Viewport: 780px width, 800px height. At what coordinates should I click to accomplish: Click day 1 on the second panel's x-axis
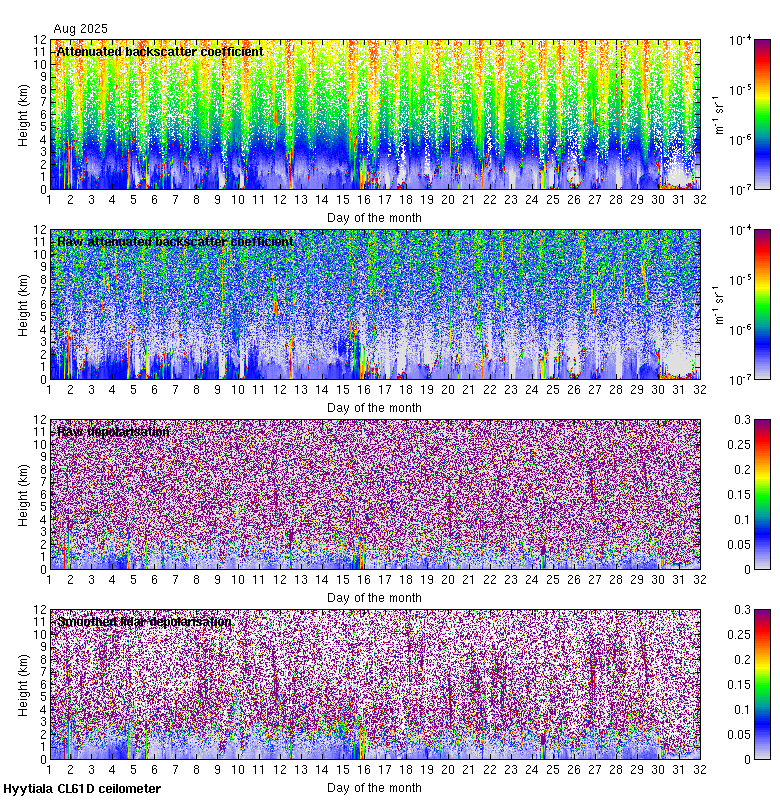(50, 390)
